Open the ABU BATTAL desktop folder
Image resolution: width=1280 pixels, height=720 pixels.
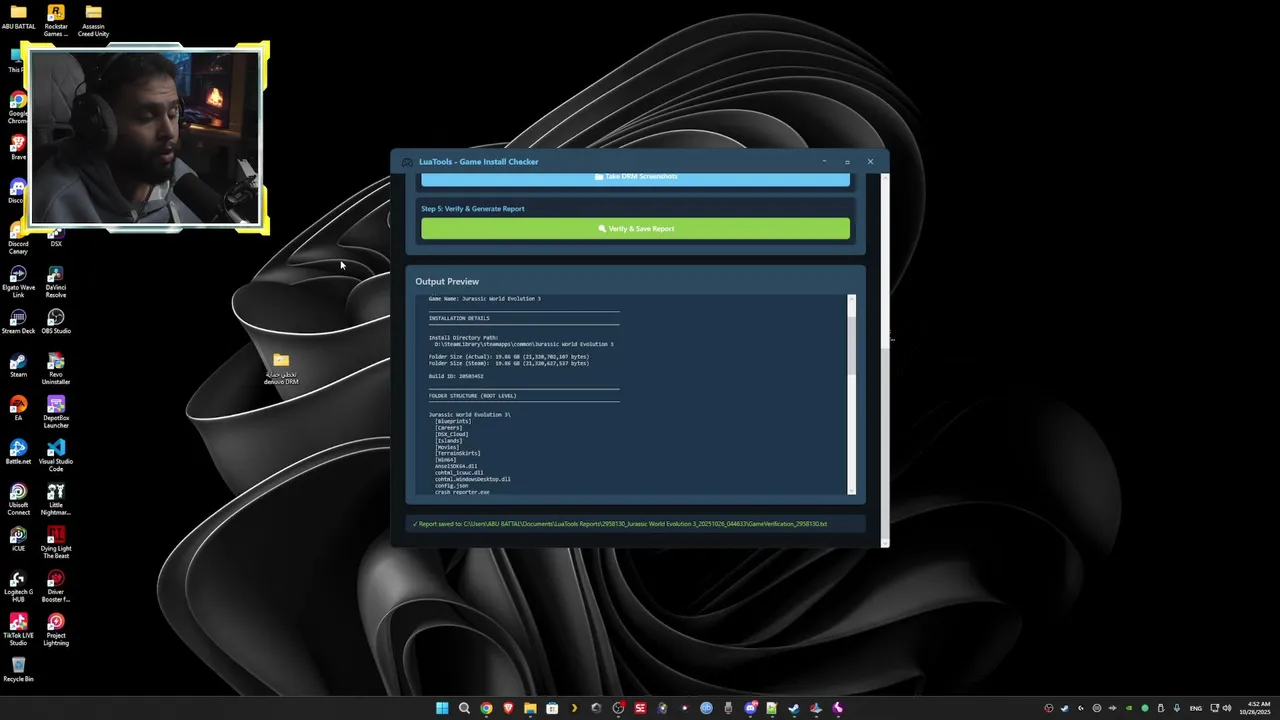(x=18, y=18)
